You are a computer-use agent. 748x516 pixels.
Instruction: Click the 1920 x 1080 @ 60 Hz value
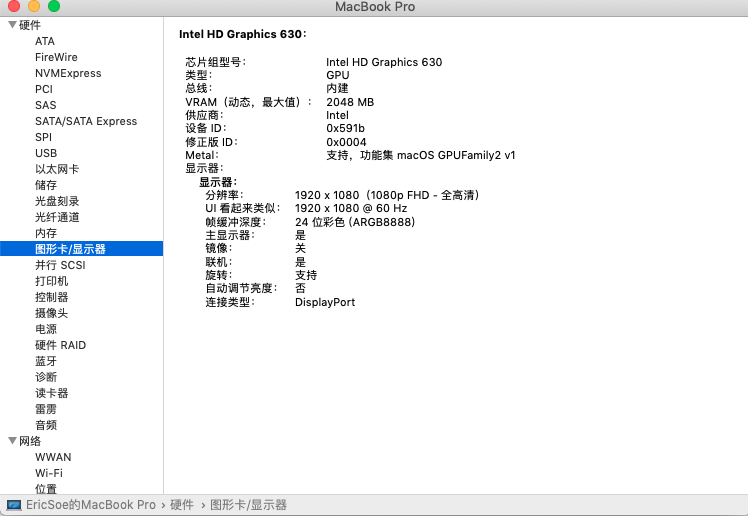click(351, 208)
